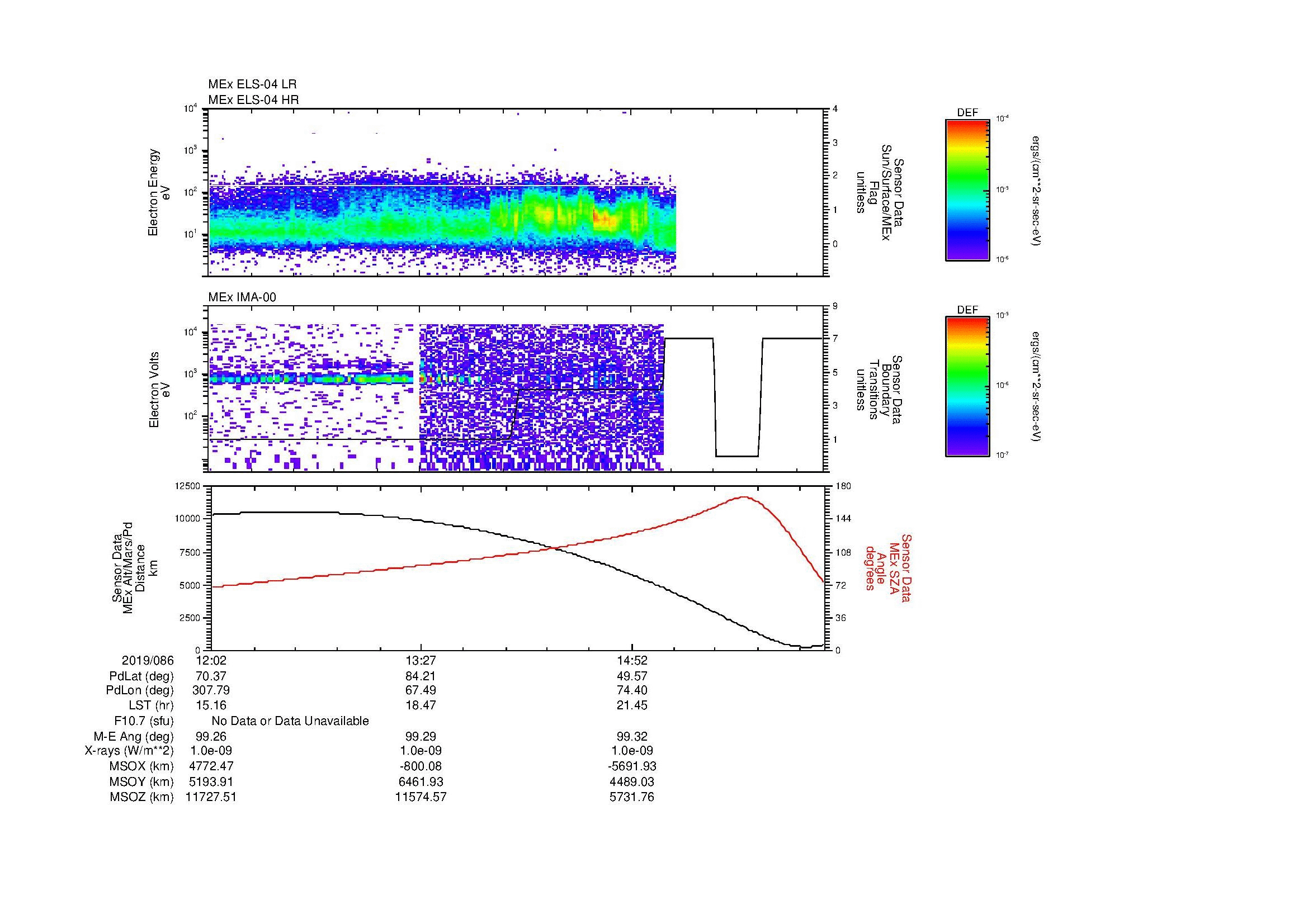Click the '14:52' time tick label
The image size is (1308, 924).
(632, 660)
